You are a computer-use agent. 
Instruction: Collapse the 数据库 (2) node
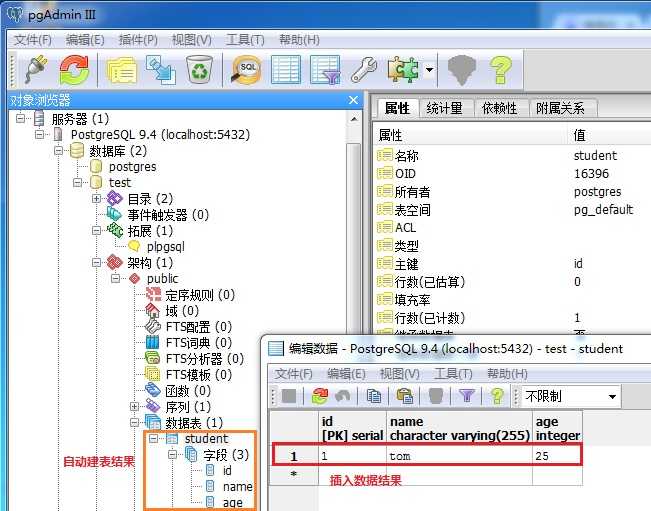(x=58, y=151)
